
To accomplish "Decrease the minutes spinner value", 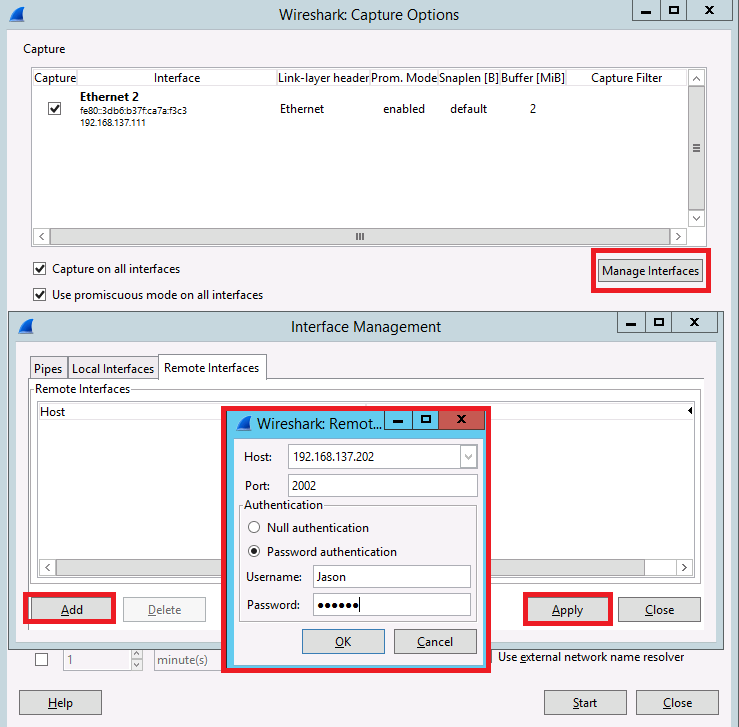I will pyautogui.click(x=137, y=665).
